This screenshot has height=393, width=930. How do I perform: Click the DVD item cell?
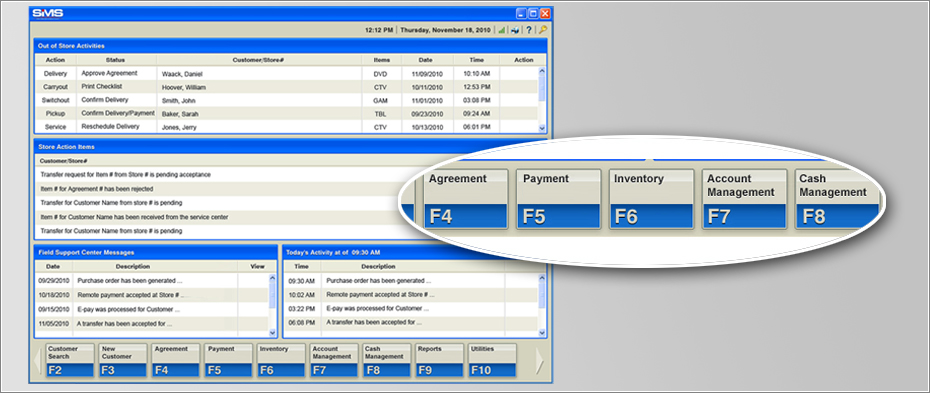380,74
